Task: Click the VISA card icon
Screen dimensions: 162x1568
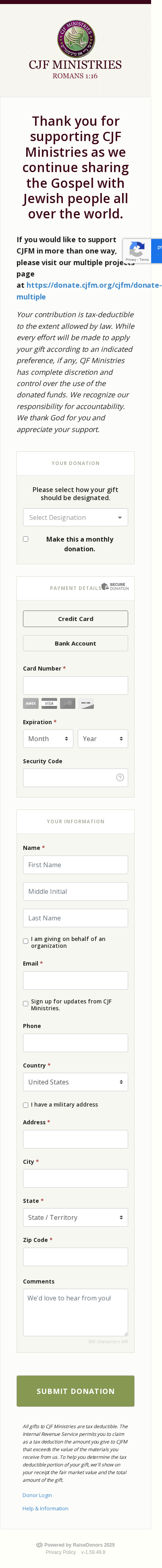Action: click(x=49, y=703)
